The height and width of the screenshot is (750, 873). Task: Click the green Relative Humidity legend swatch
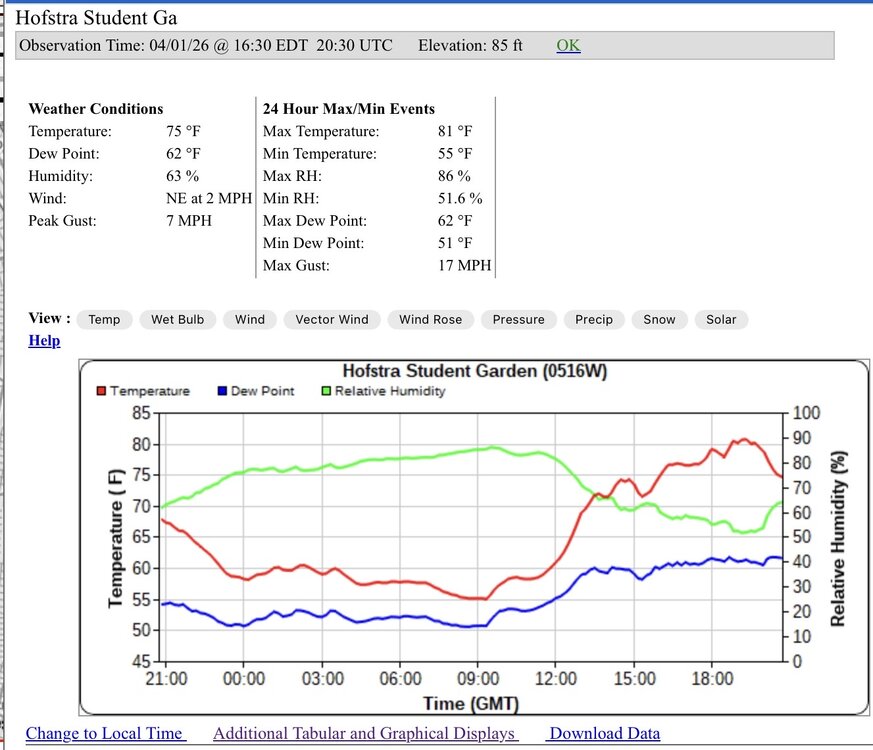[x=326, y=391]
